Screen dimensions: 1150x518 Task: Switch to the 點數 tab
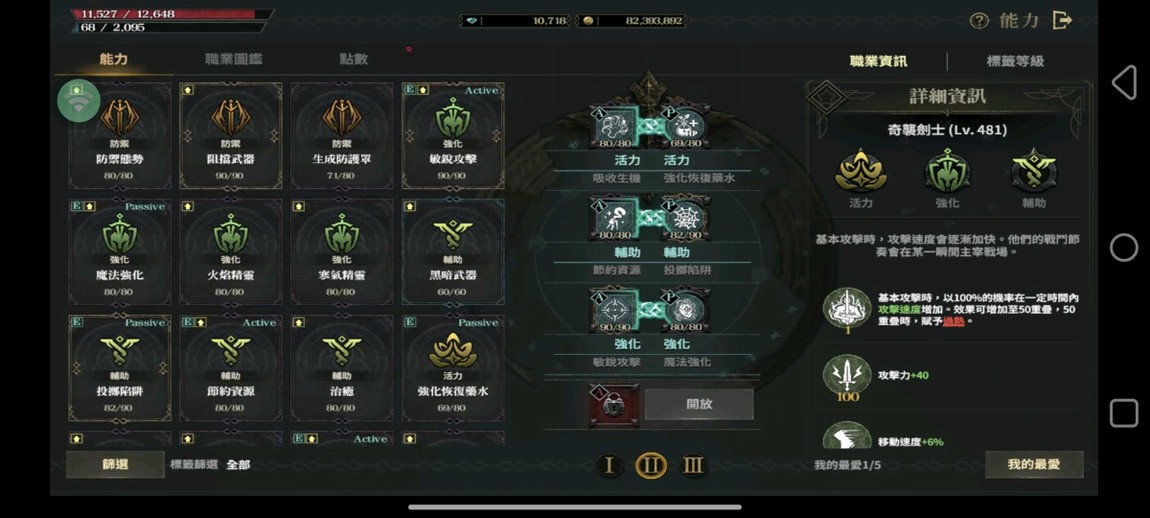pos(354,59)
